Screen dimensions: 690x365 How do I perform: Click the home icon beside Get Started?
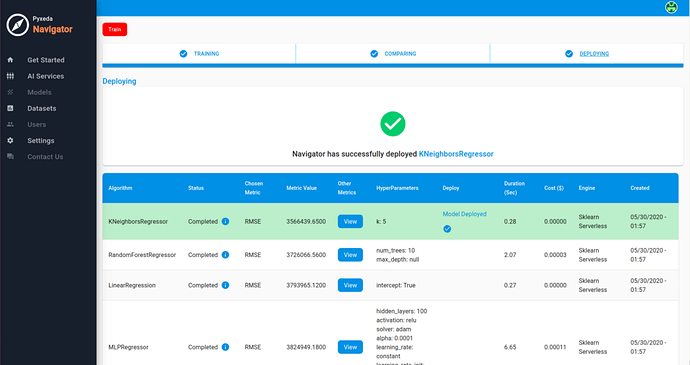coord(10,60)
